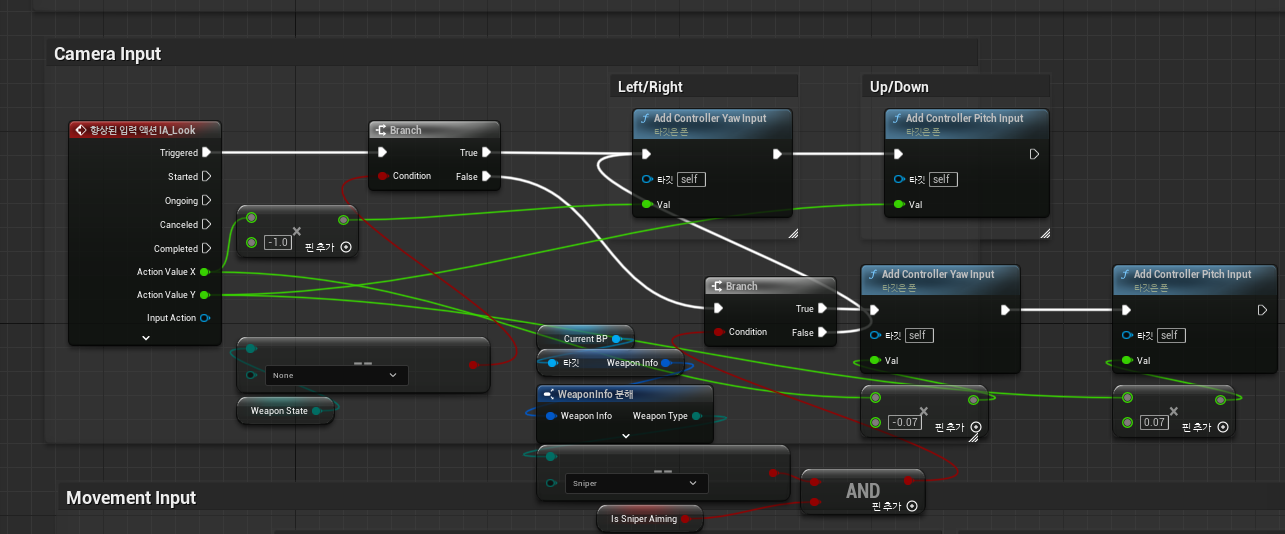This screenshot has height=534, width=1285.
Task: Click Val pin on upper Pitch Input node
Action: pyautogui.click(x=898, y=204)
